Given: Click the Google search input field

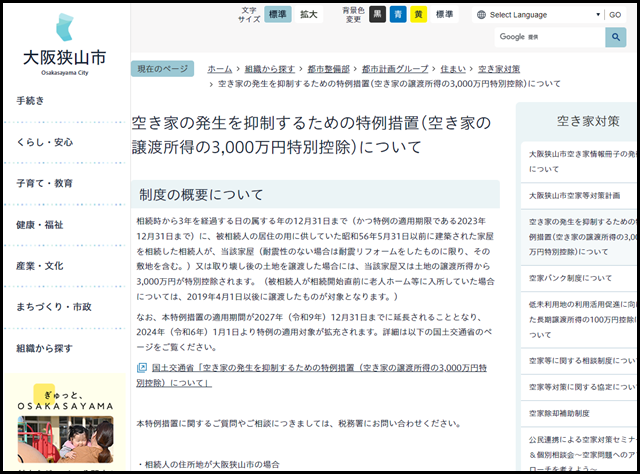Looking at the screenshot, I should (x=549, y=37).
